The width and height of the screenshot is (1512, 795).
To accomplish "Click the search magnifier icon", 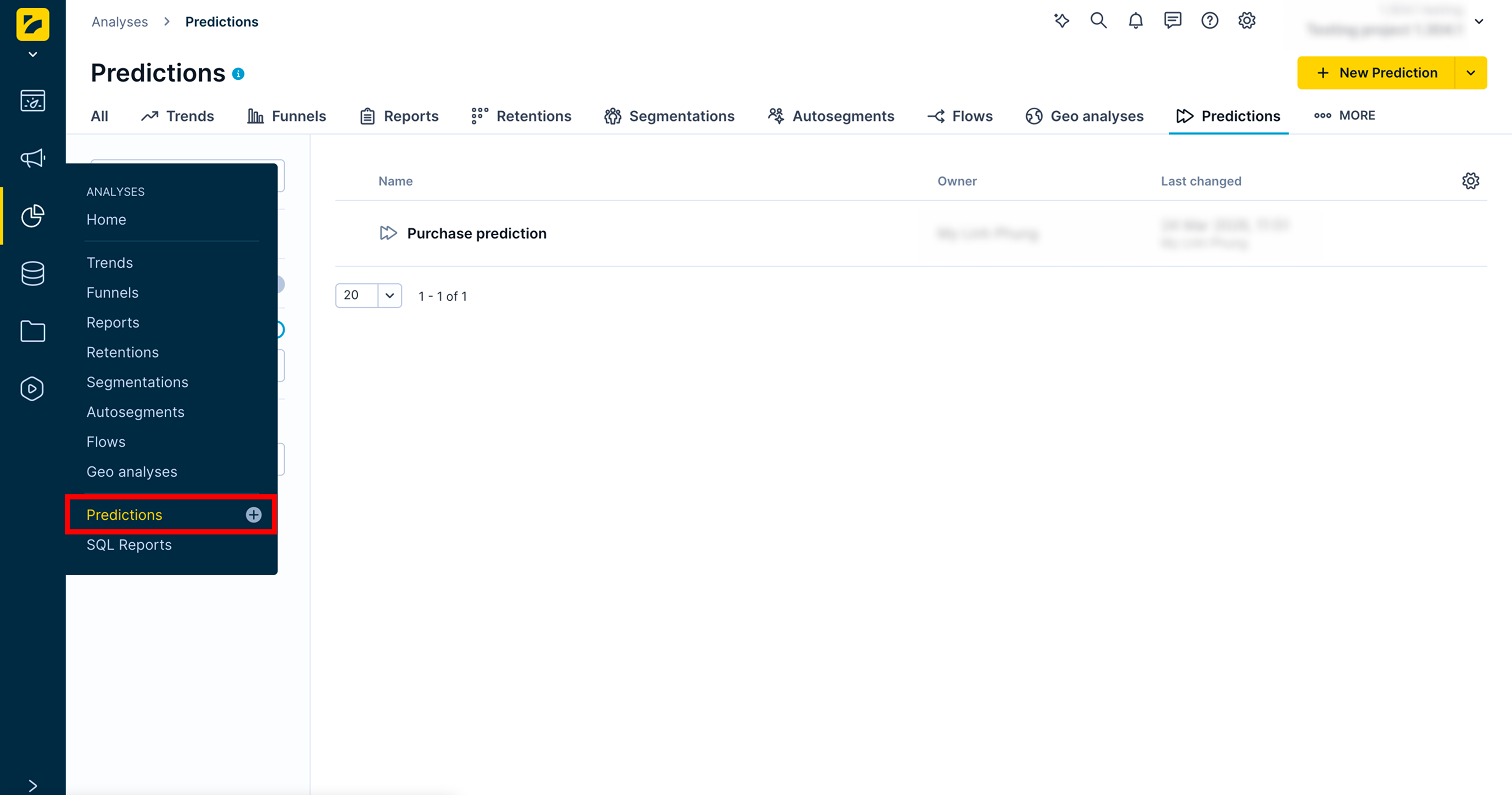I will [x=1098, y=21].
